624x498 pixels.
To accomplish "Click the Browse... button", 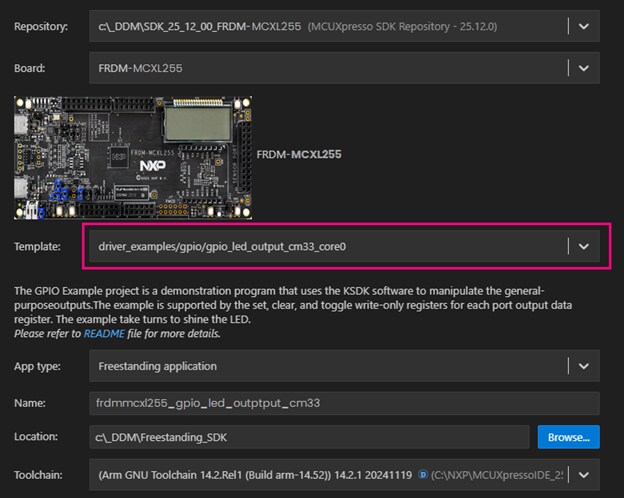I will pos(569,437).
